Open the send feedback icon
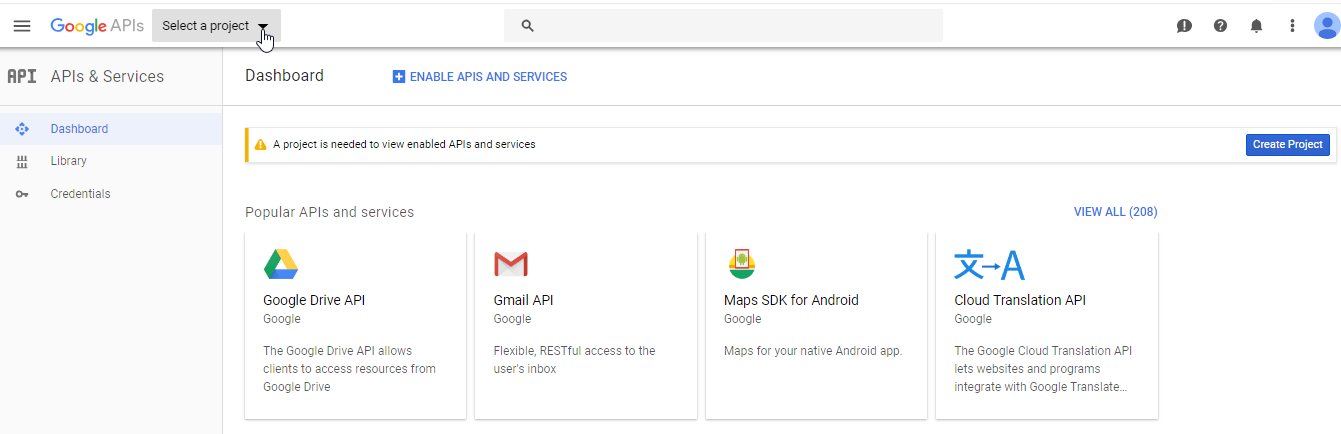This screenshot has width=1341, height=434. point(1184,26)
